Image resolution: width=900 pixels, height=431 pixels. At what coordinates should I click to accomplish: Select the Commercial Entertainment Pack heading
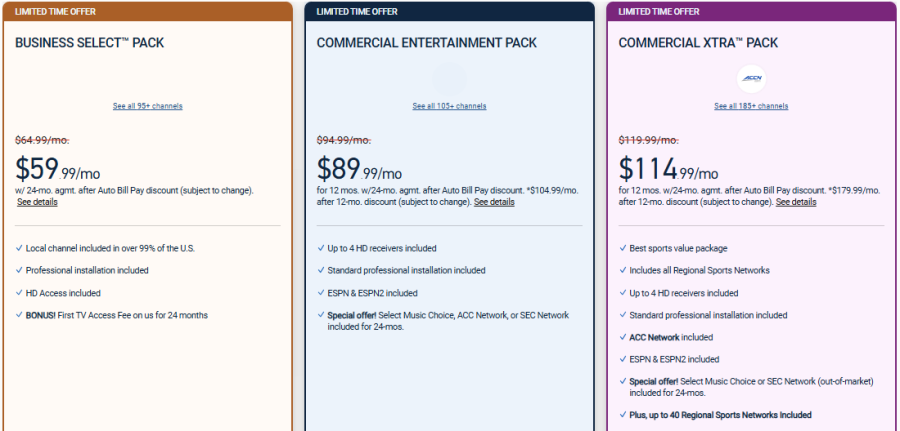click(x=426, y=43)
